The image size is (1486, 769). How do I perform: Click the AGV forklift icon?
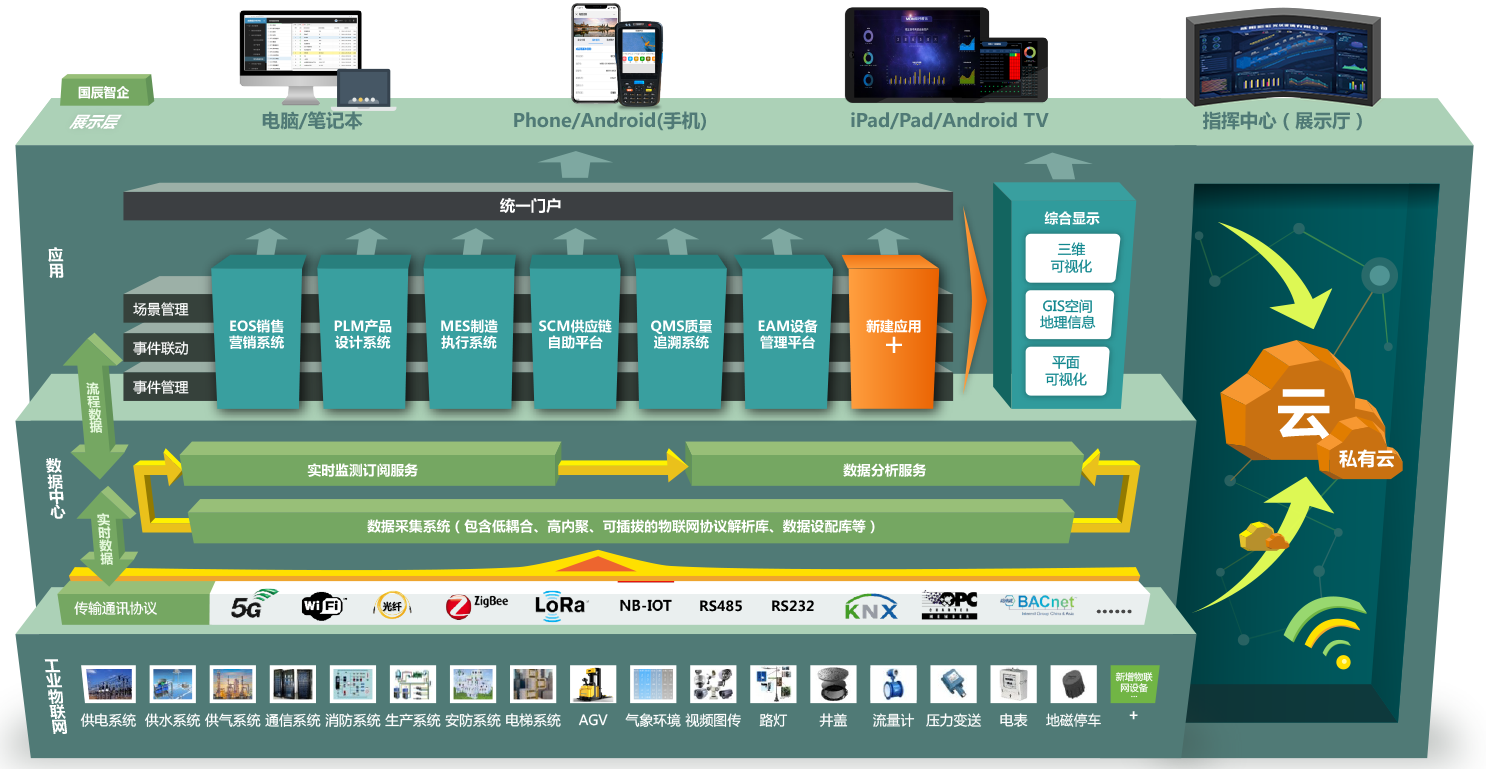(593, 685)
